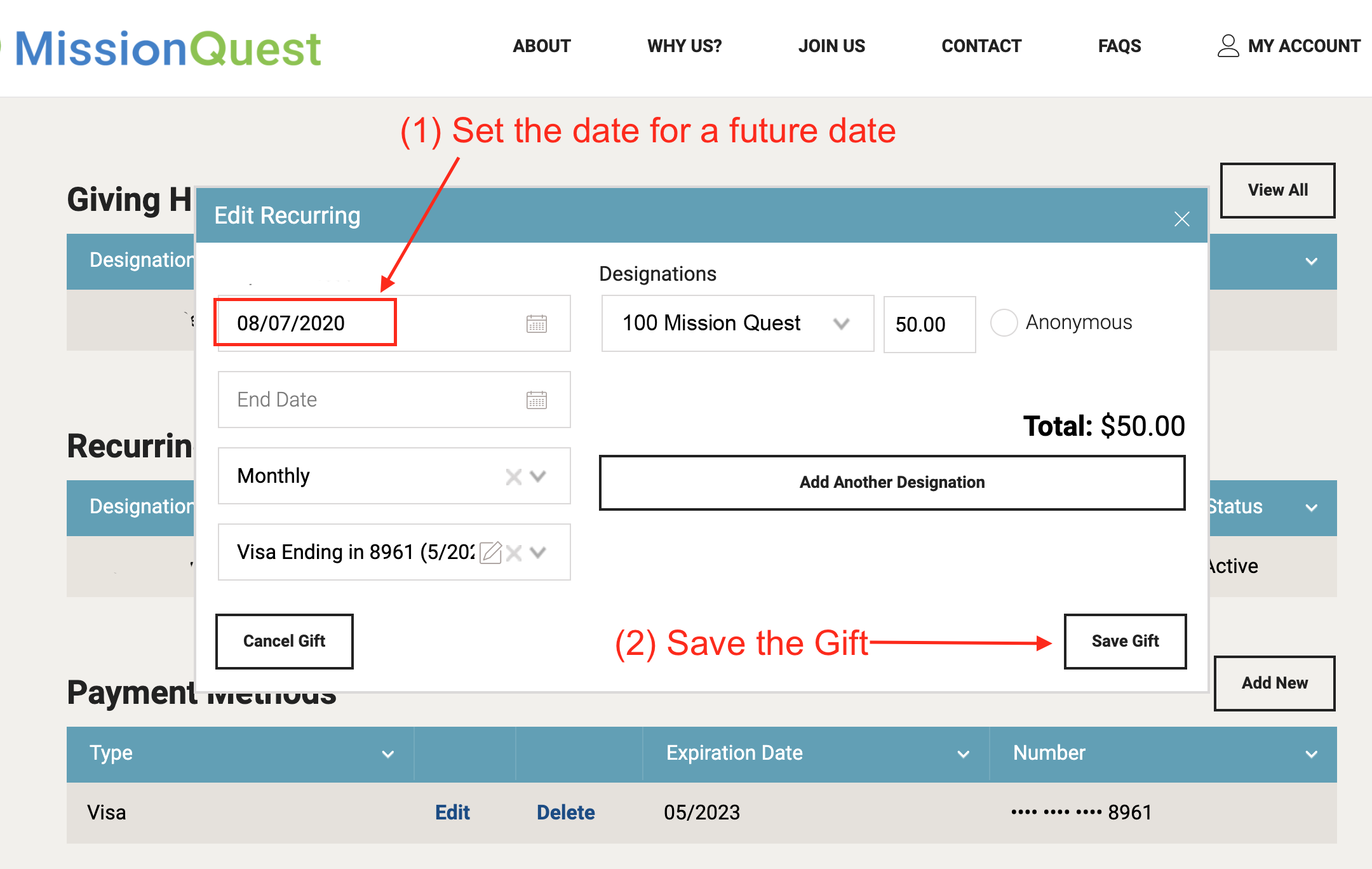Open the Type column header chevron
The width and height of the screenshot is (1372, 869).
pos(387,754)
